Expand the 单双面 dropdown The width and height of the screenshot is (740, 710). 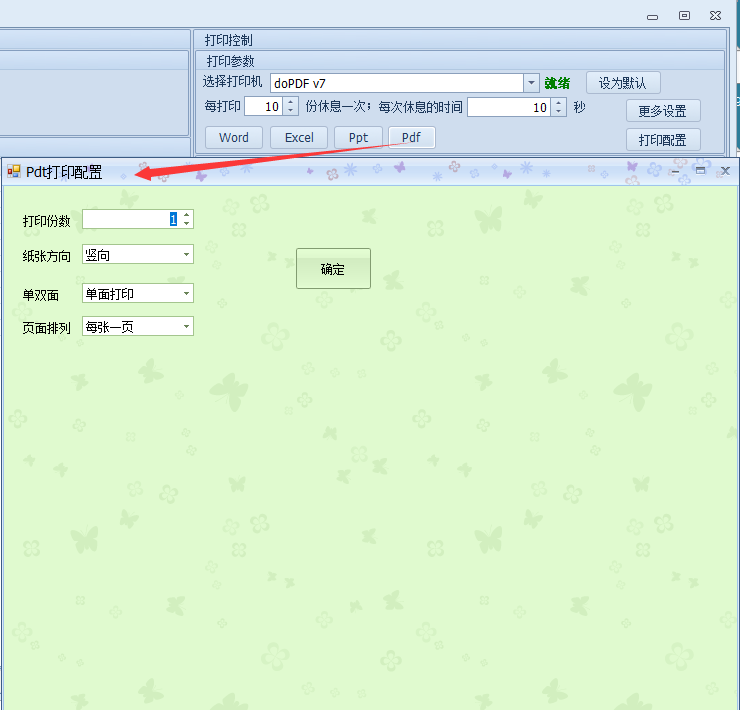point(186,294)
